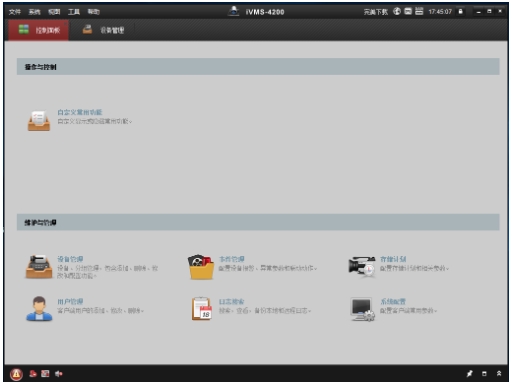Click the description under 自定义常用功能
This screenshot has height=382, width=516.
[95, 121]
